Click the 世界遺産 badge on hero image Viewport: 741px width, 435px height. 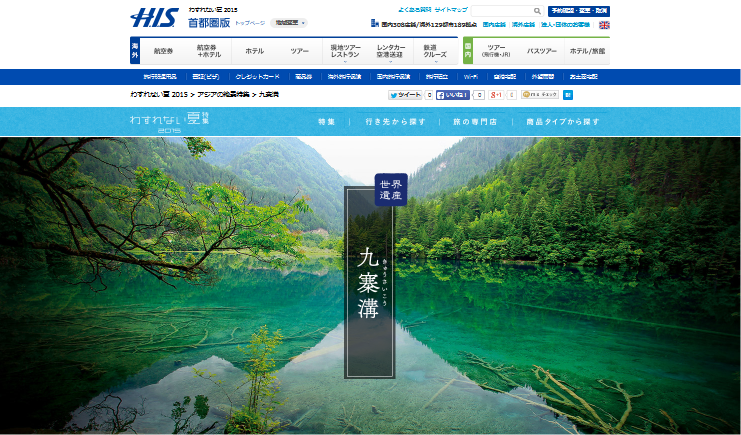pyautogui.click(x=391, y=190)
